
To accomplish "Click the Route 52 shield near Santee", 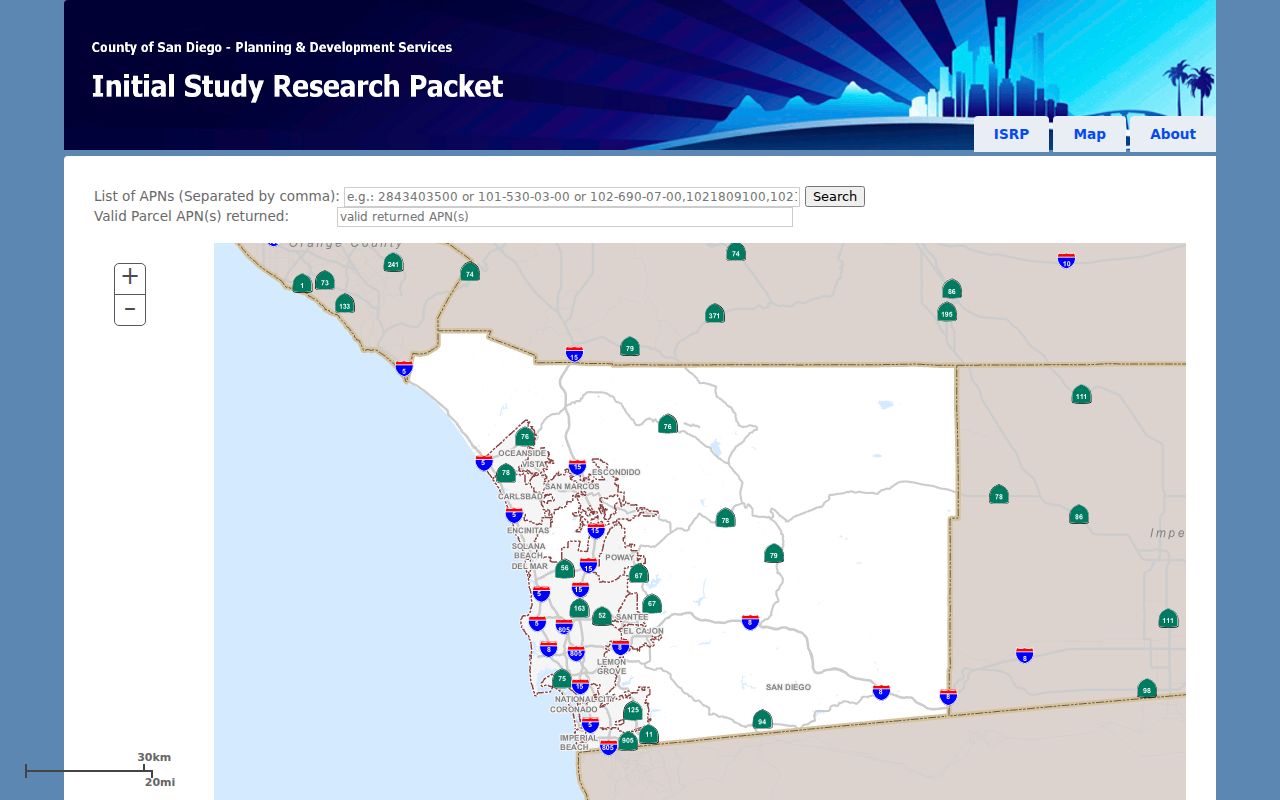I will (x=601, y=617).
